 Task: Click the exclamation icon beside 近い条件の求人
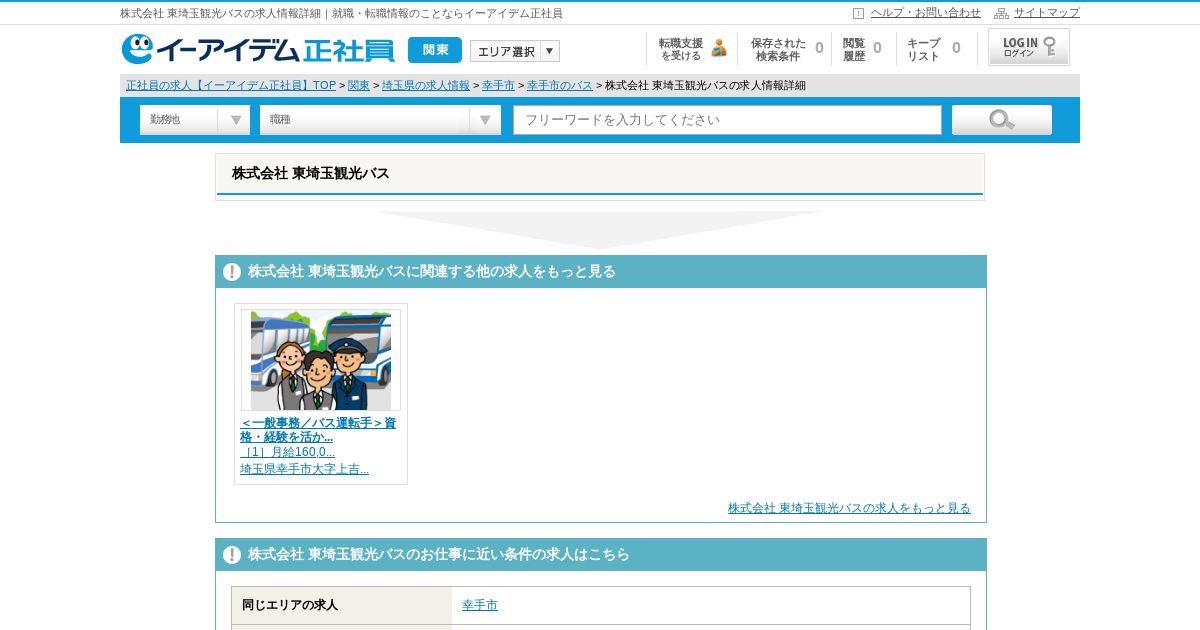[232, 555]
